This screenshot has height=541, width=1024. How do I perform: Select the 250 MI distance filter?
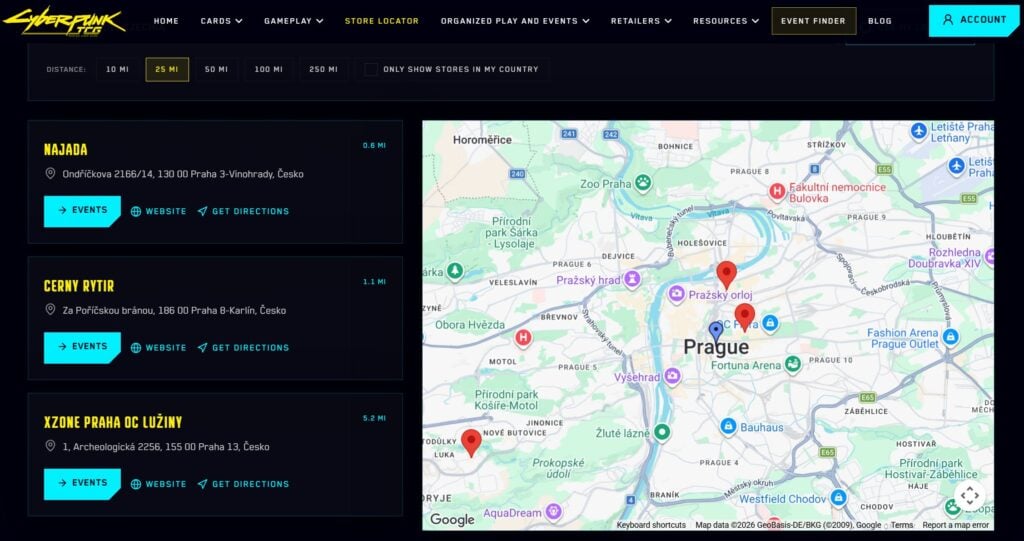[x=323, y=69]
